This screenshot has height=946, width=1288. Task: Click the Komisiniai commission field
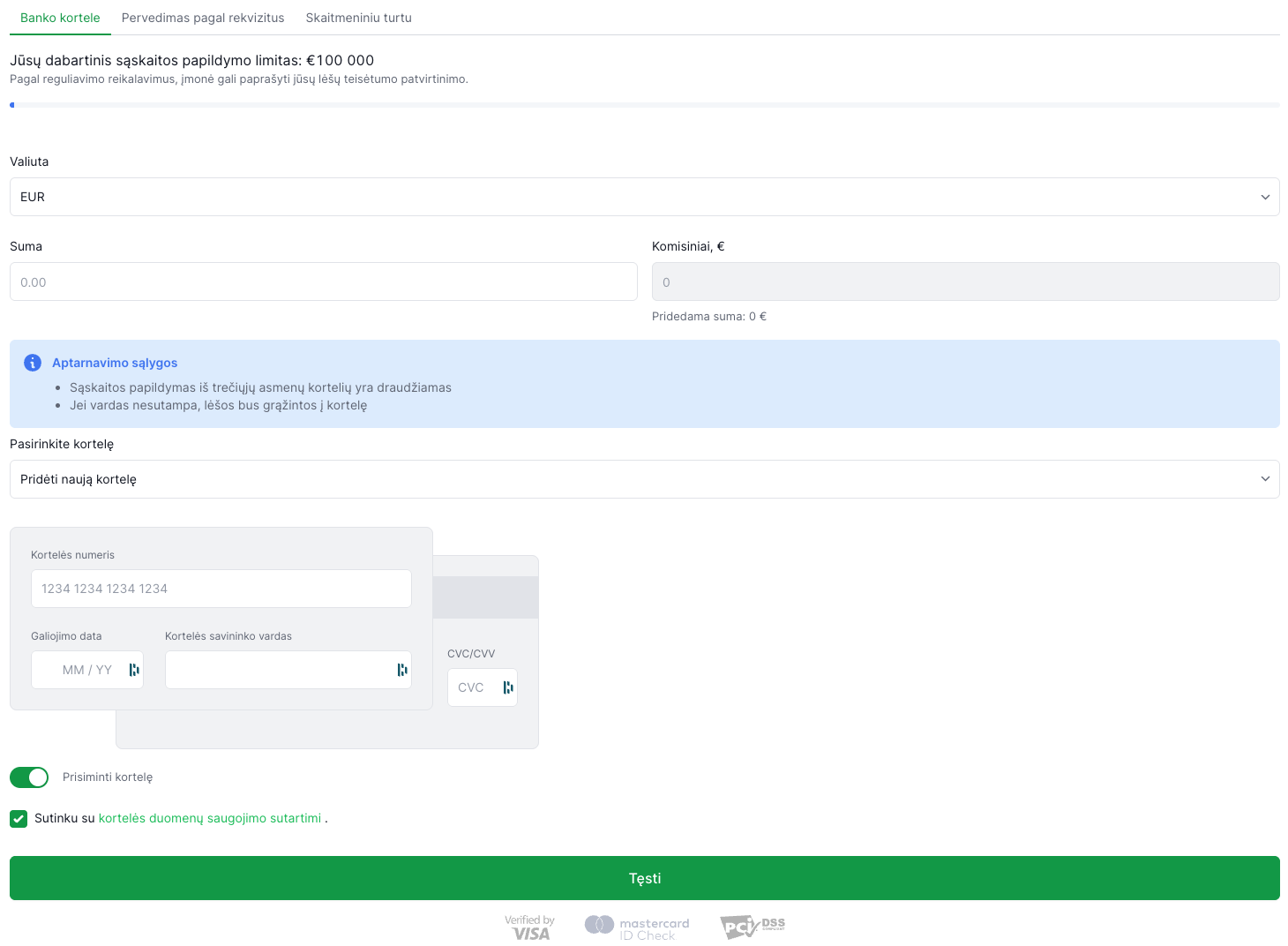point(965,282)
